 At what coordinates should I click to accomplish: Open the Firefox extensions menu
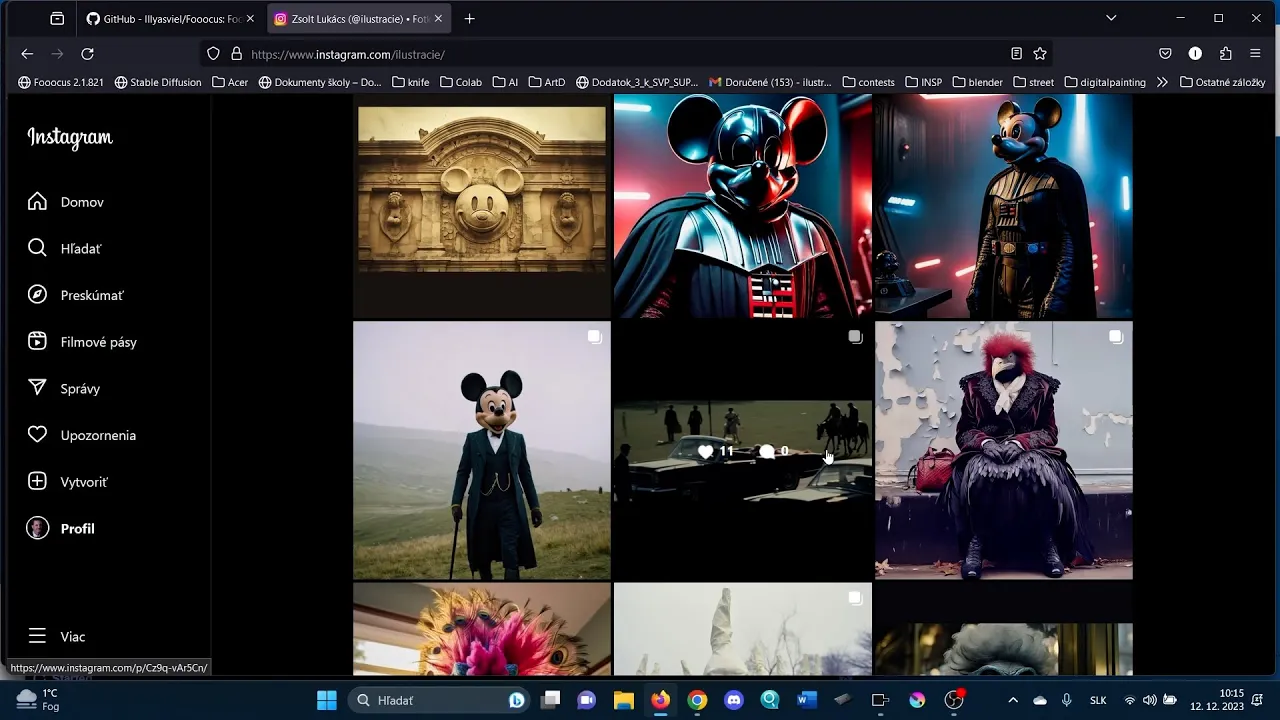click(1225, 54)
